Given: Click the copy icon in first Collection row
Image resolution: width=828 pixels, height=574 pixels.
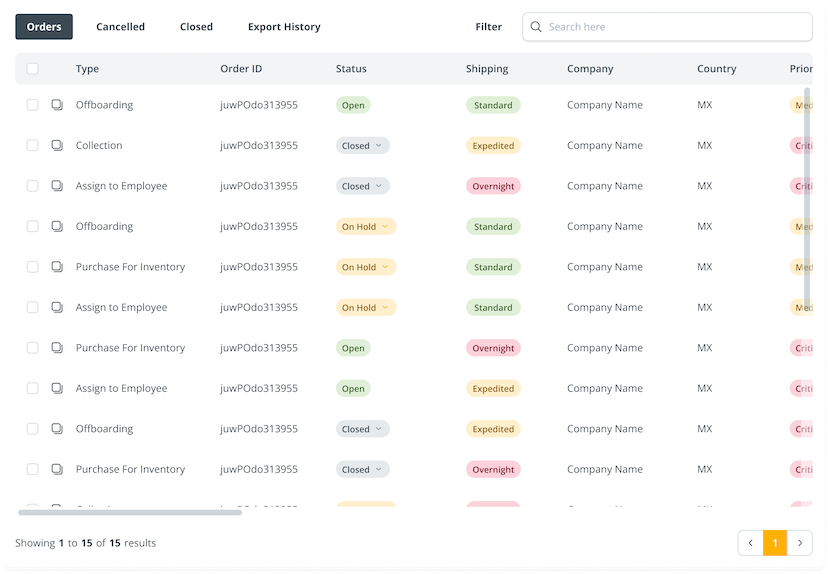Looking at the screenshot, I should 57,145.
